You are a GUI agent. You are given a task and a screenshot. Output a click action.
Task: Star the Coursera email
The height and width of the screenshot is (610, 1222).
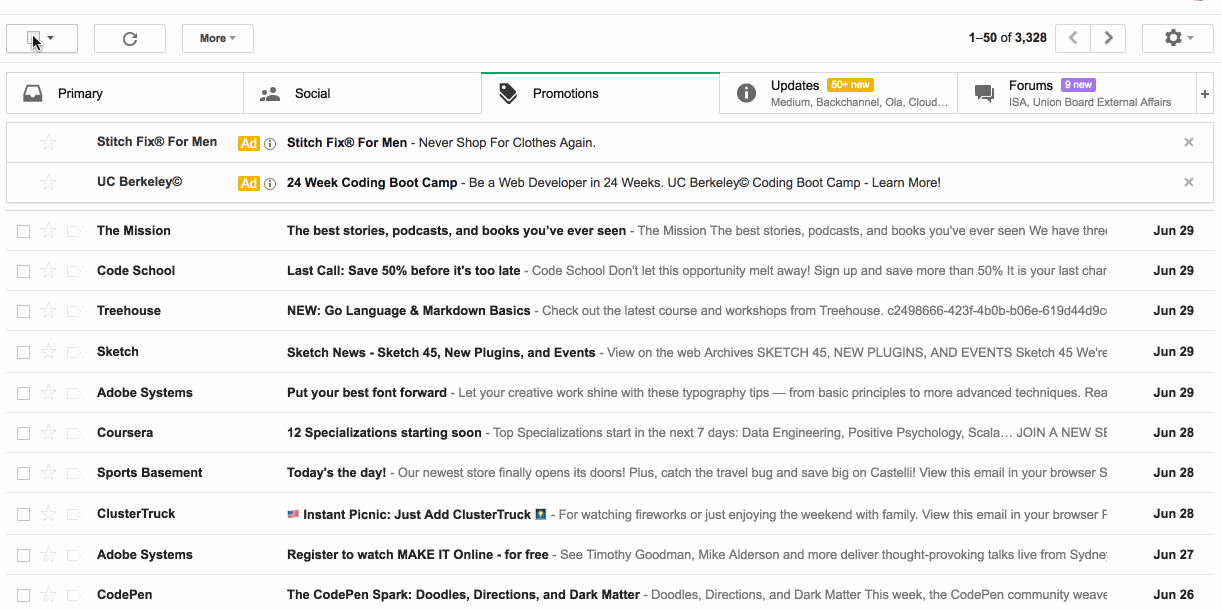[48, 433]
